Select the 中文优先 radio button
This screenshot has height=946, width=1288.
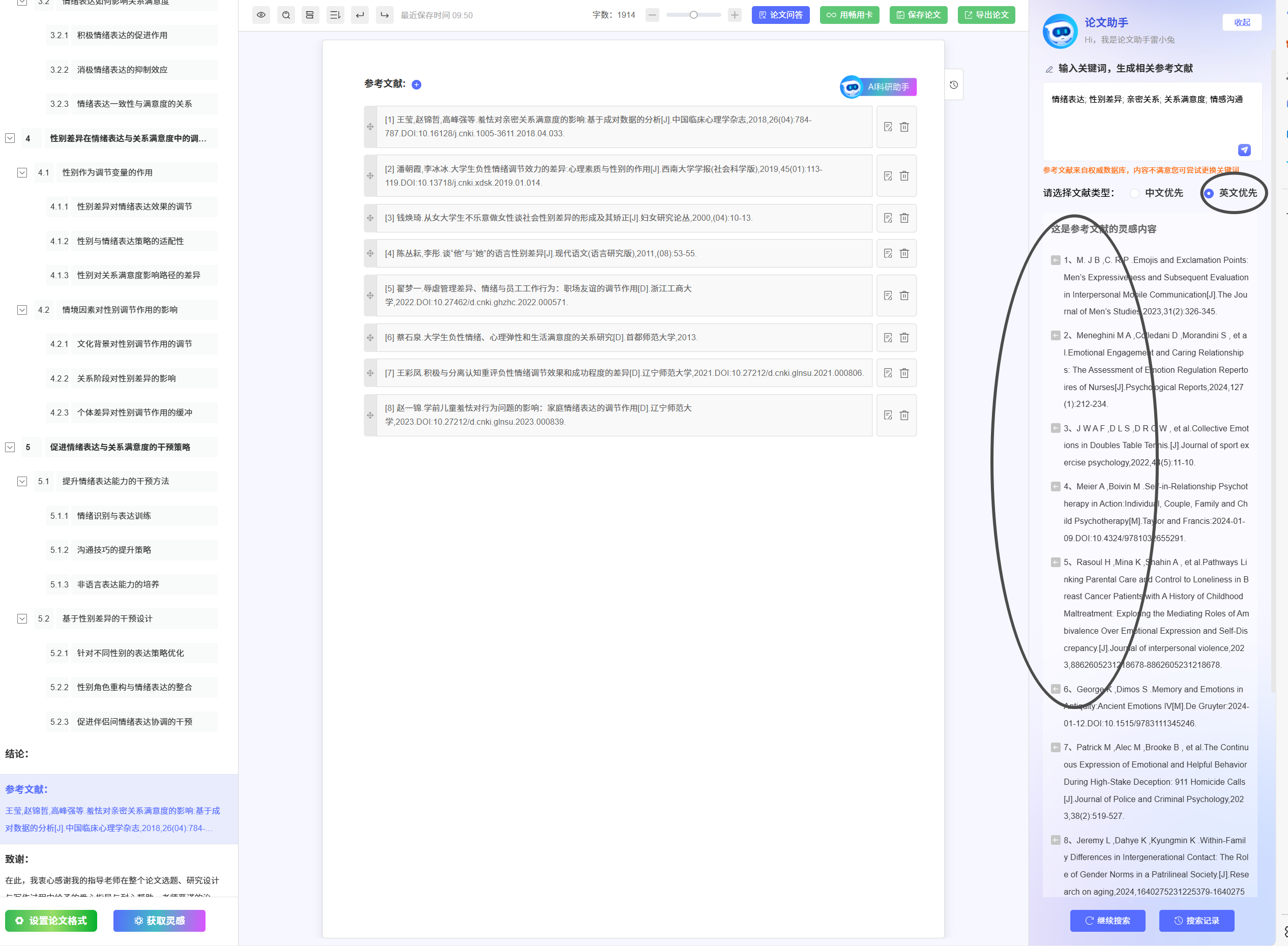point(1134,194)
